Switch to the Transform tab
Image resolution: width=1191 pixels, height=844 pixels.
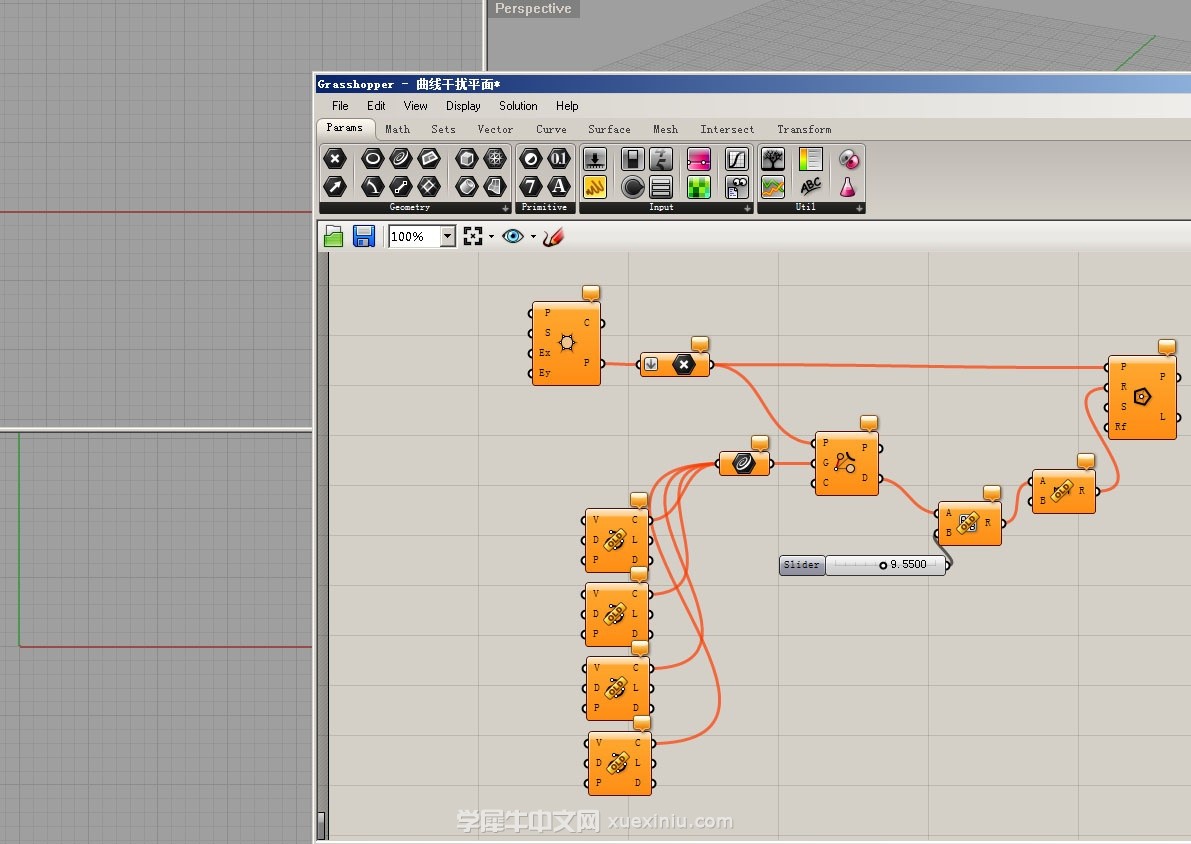[x=804, y=129]
